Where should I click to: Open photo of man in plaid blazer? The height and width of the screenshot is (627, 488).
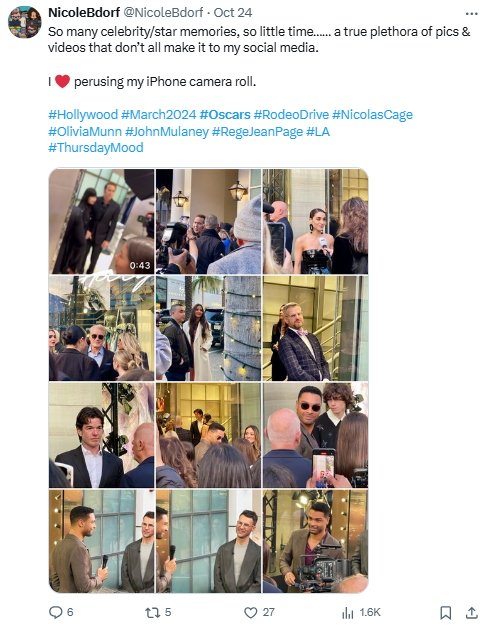(x=315, y=328)
